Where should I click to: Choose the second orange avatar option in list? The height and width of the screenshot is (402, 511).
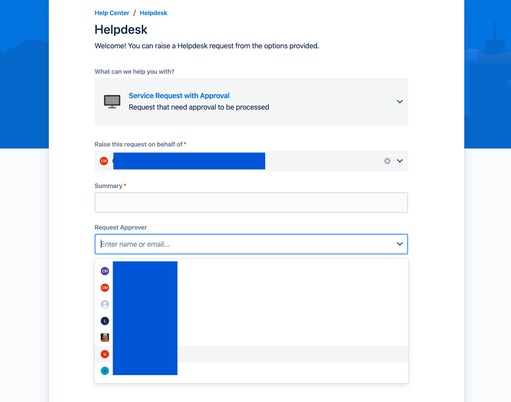[105, 288]
